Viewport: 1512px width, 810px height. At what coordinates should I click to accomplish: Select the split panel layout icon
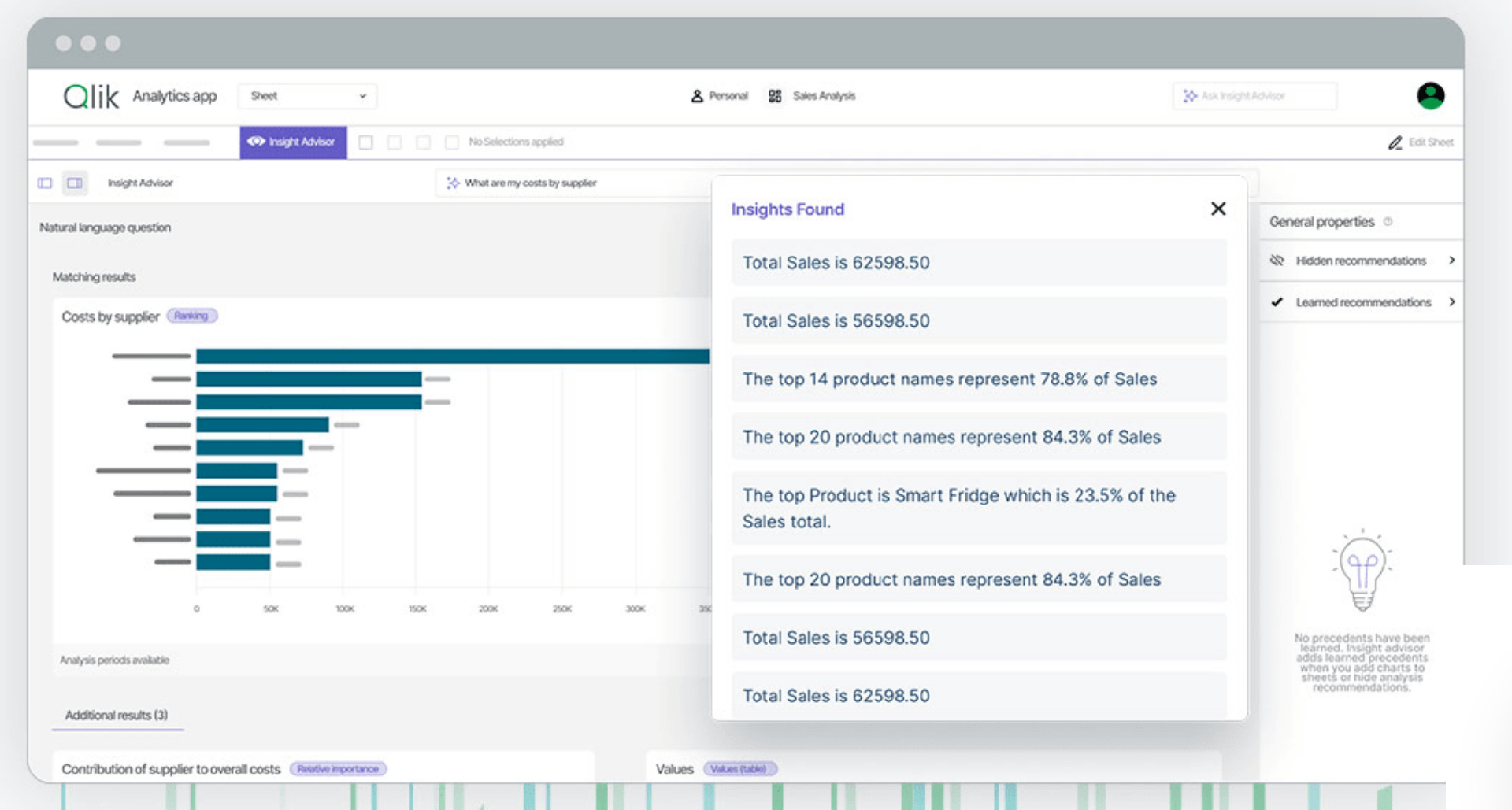click(x=75, y=183)
